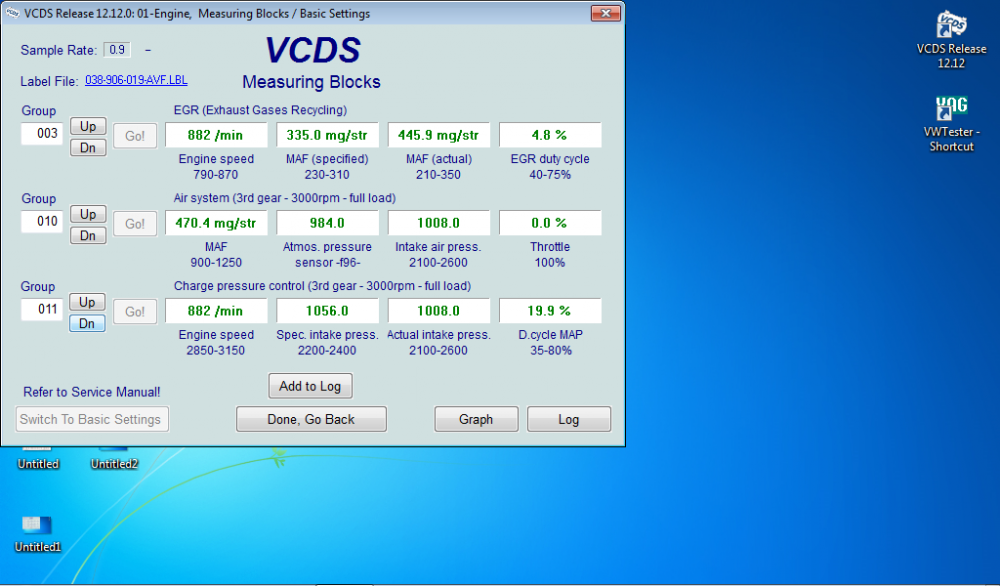Increase group 003 with Up button
The width and height of the screenshot is (1000, 586).
pos(88,126)
